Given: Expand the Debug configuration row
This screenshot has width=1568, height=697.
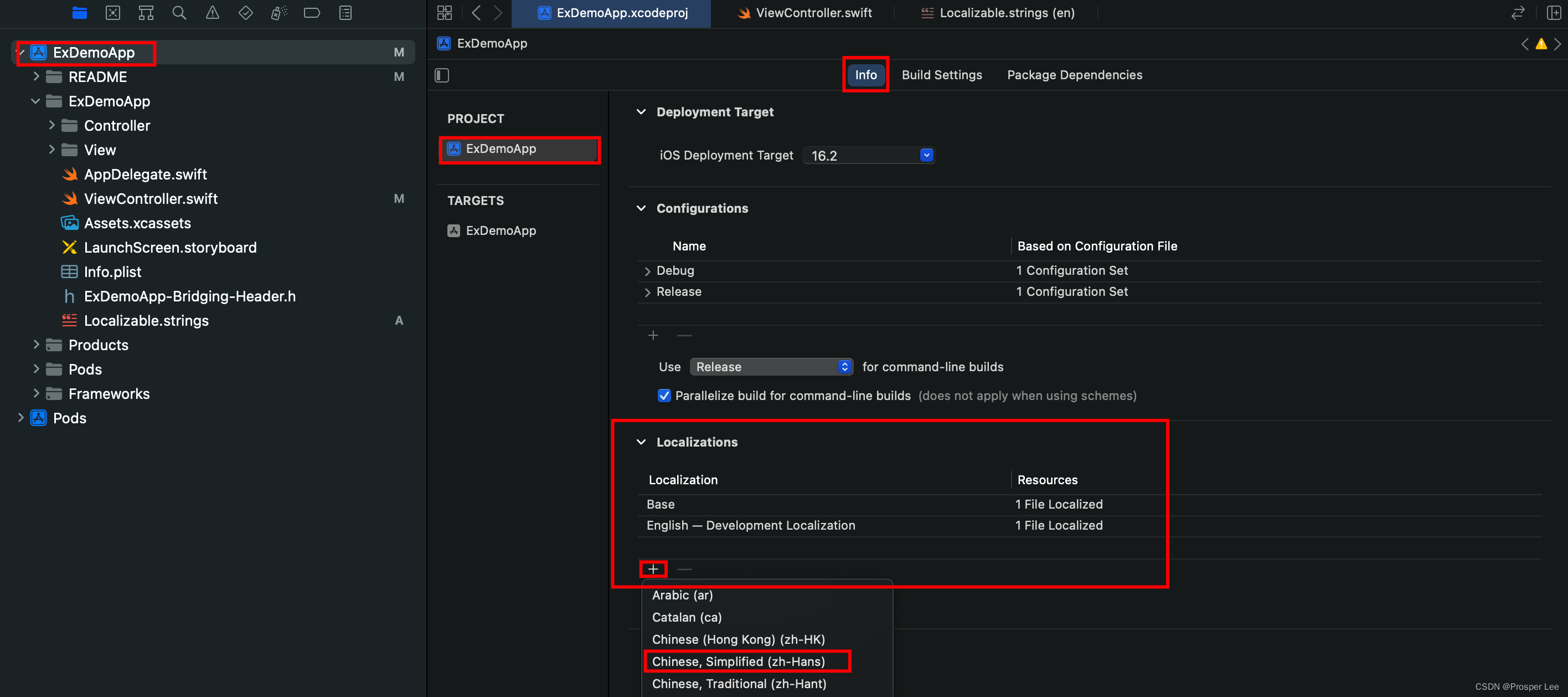Looking at the screenshot, I should point(647,271).
